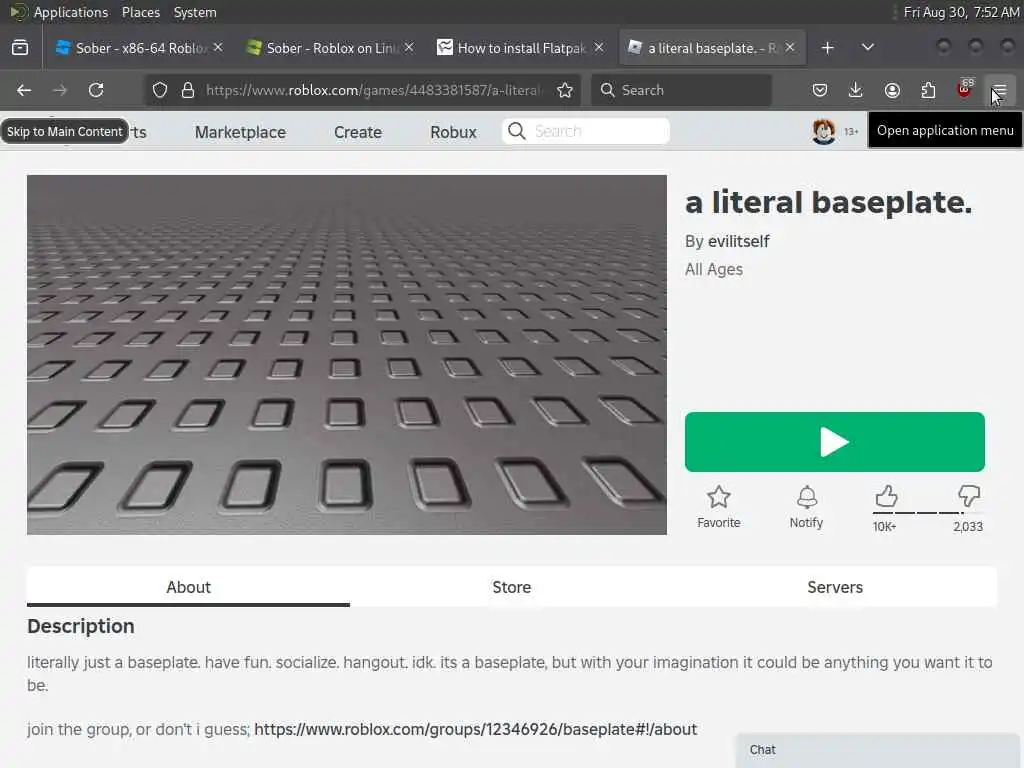Click the thumbs down dislike icon
Viewport: 1024px width, 768px height.
[968, 496]
